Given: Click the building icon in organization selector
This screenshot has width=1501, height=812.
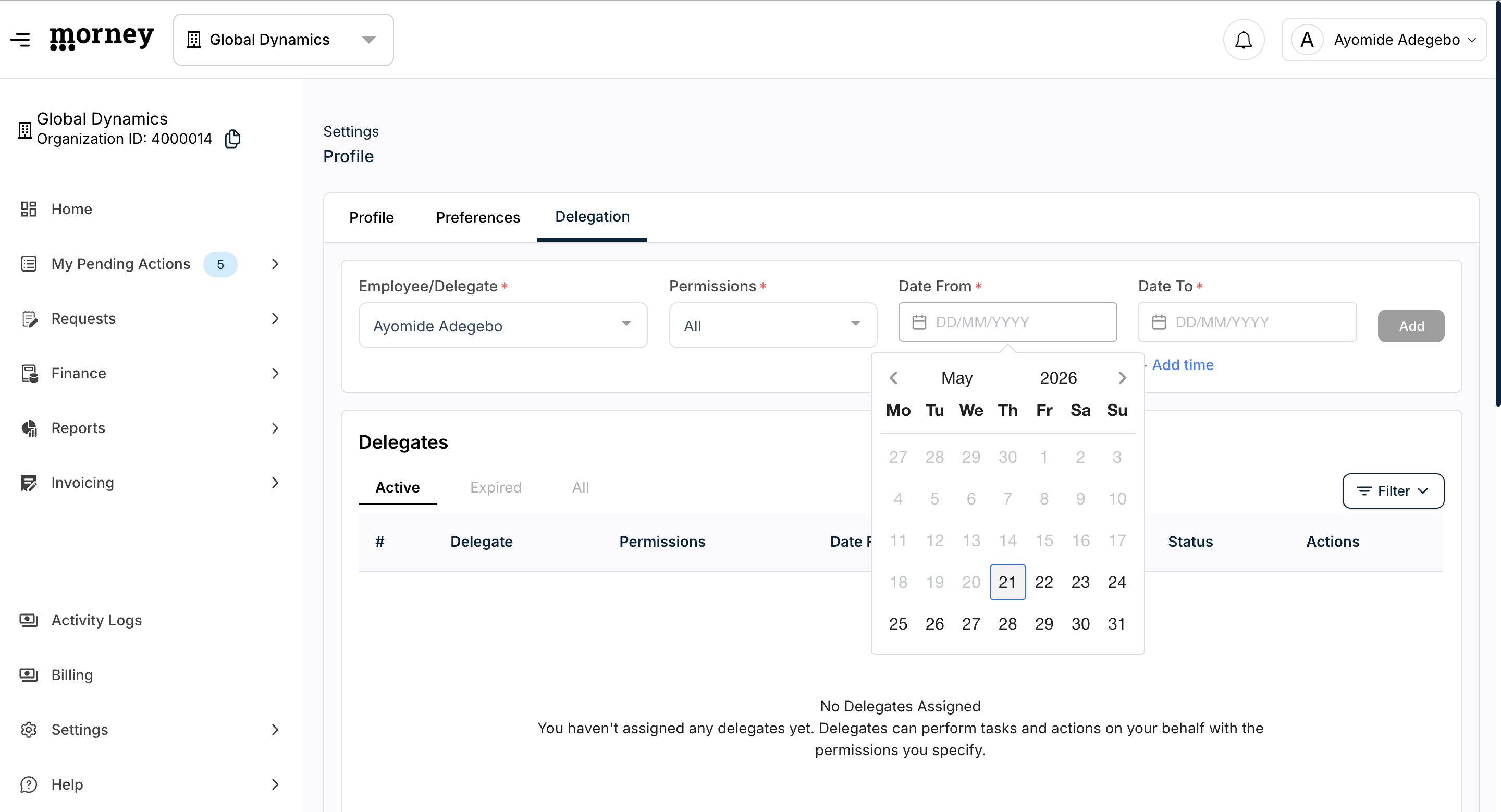Looking at the screenshot, I should point(194,40).
